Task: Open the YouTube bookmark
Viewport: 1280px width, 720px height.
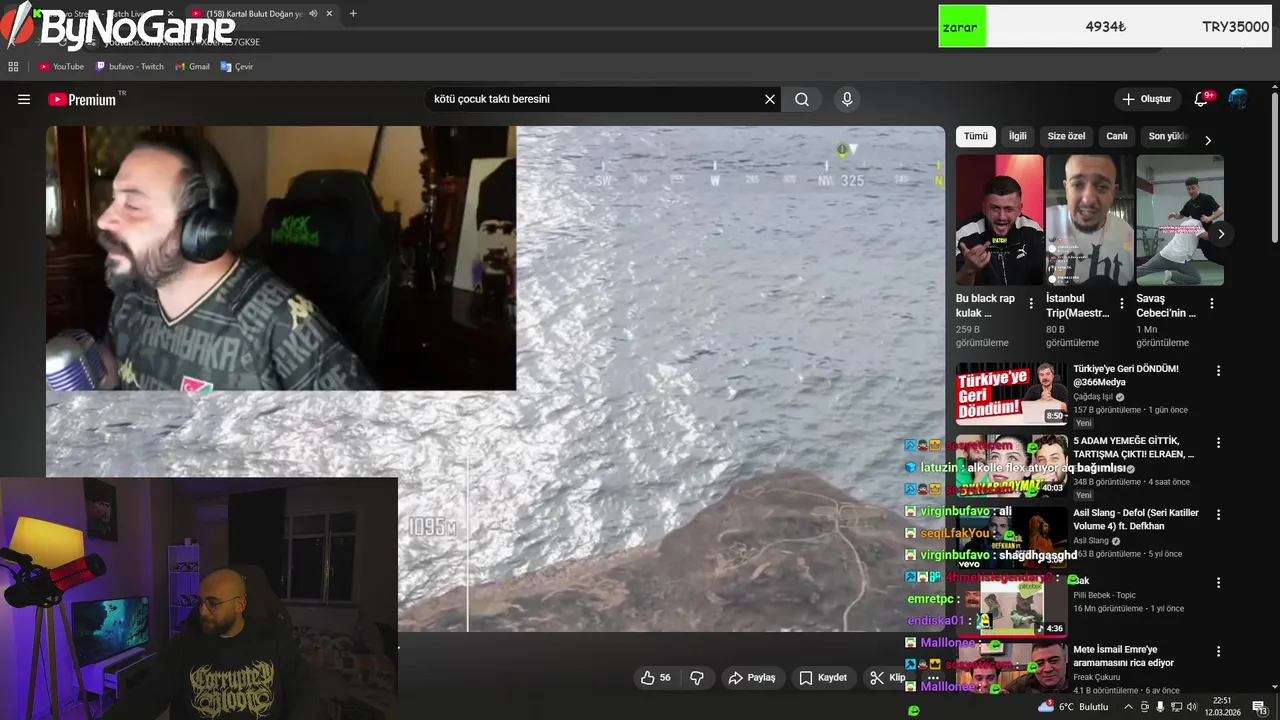Action: (61, 67)
